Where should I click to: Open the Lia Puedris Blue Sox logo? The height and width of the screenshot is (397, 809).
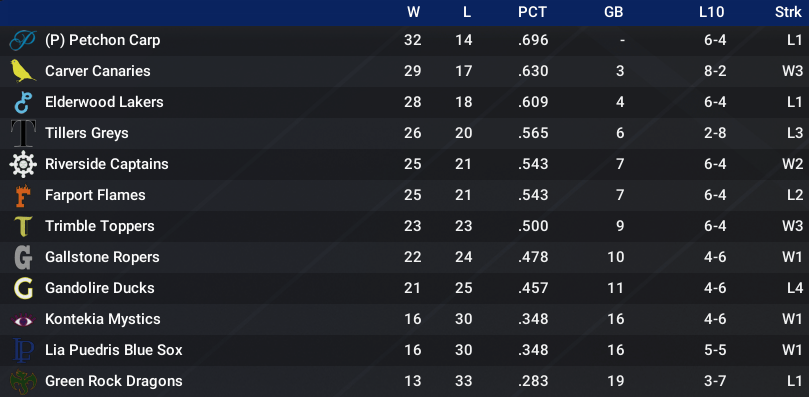tap(23, 351)
